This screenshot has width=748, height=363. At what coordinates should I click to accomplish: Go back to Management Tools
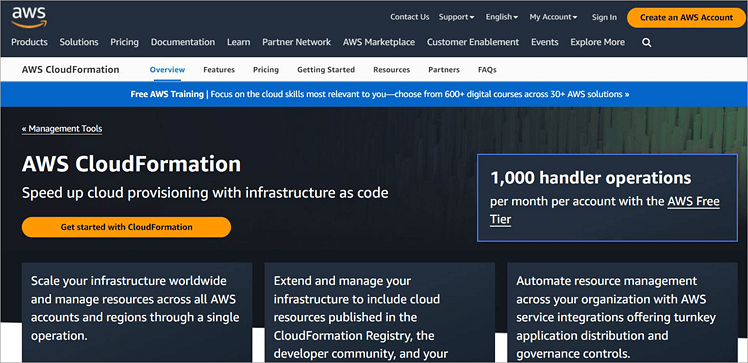coord(62,129)
